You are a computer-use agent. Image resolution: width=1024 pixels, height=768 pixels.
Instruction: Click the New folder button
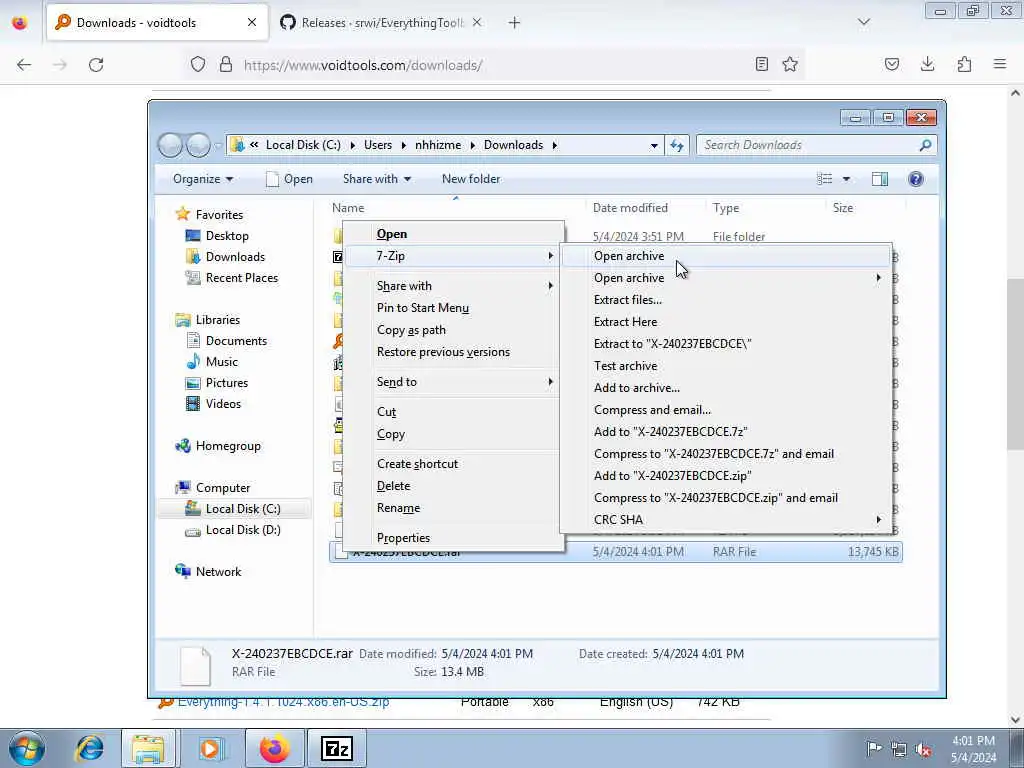tap(471, 179)
